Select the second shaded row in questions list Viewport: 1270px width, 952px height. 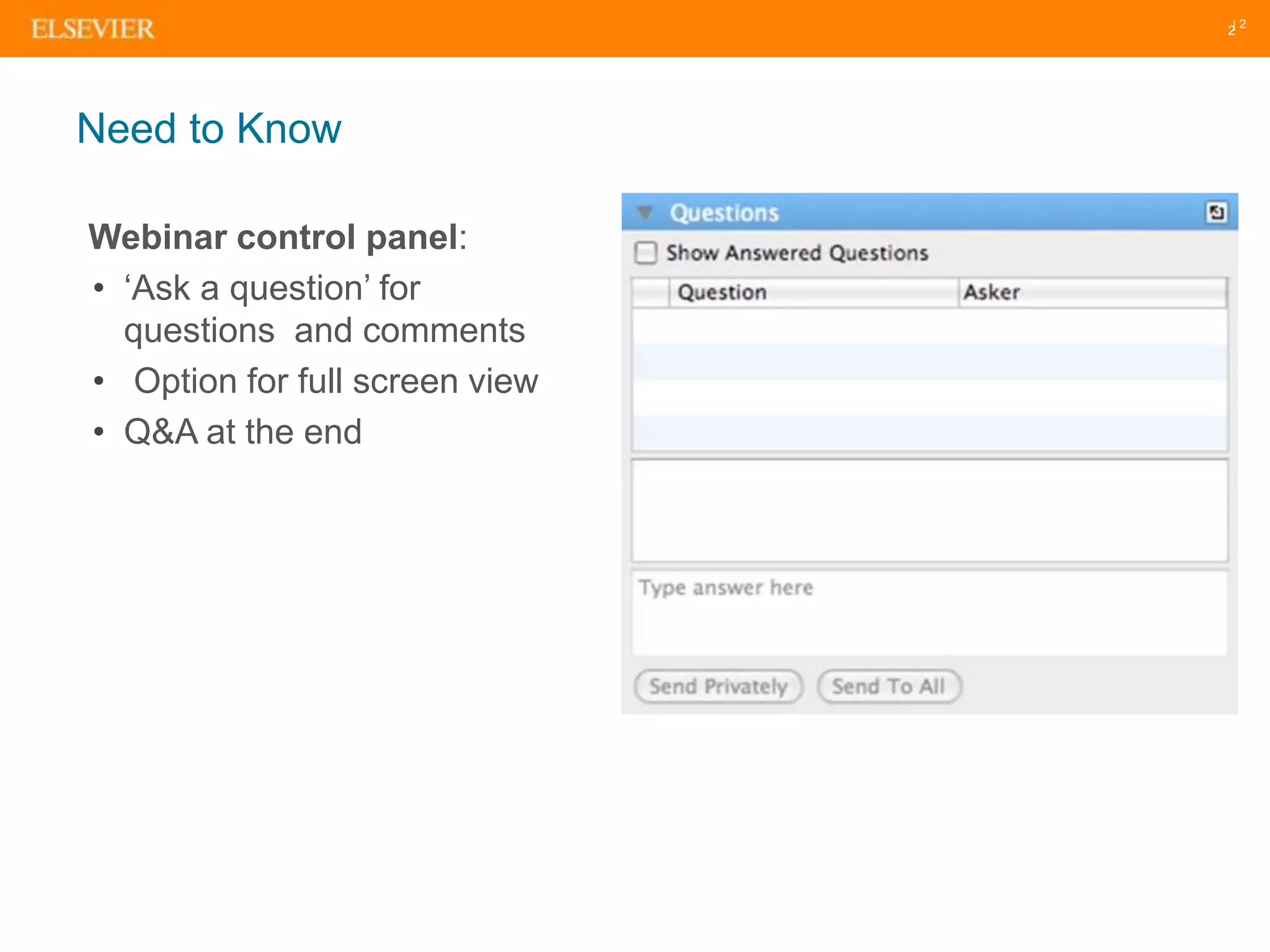click(x=929, y=362)
